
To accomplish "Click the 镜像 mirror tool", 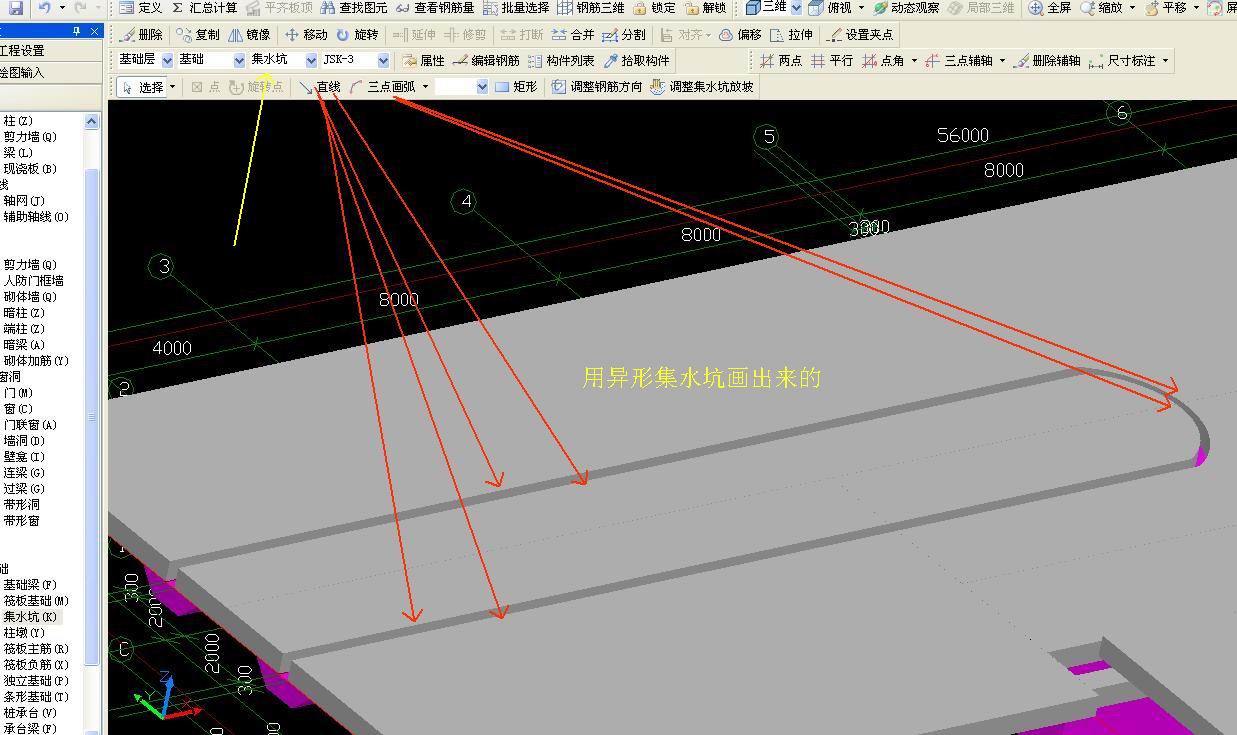I will click(x=249, y=34).
